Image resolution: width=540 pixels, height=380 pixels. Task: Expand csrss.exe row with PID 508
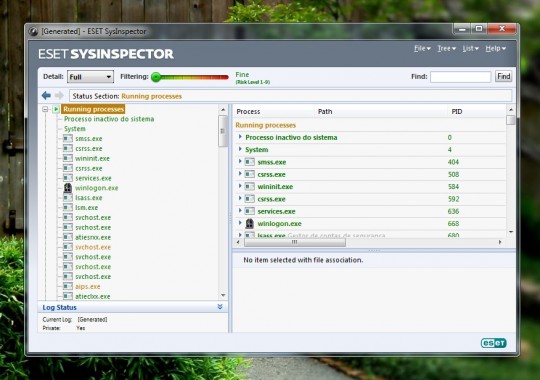pos(240,174)
